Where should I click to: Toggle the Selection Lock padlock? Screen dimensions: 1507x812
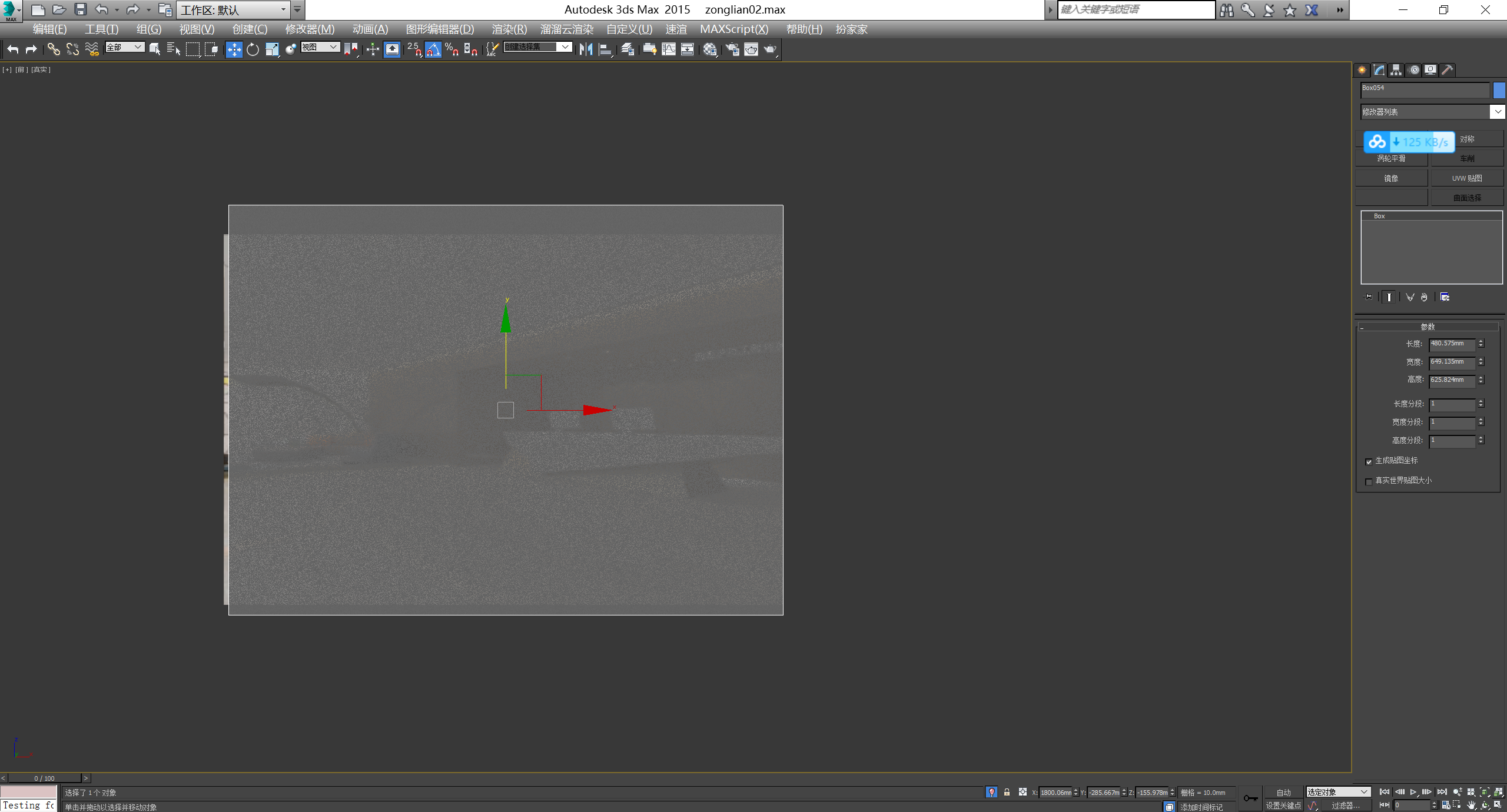tap(1007, 793)
